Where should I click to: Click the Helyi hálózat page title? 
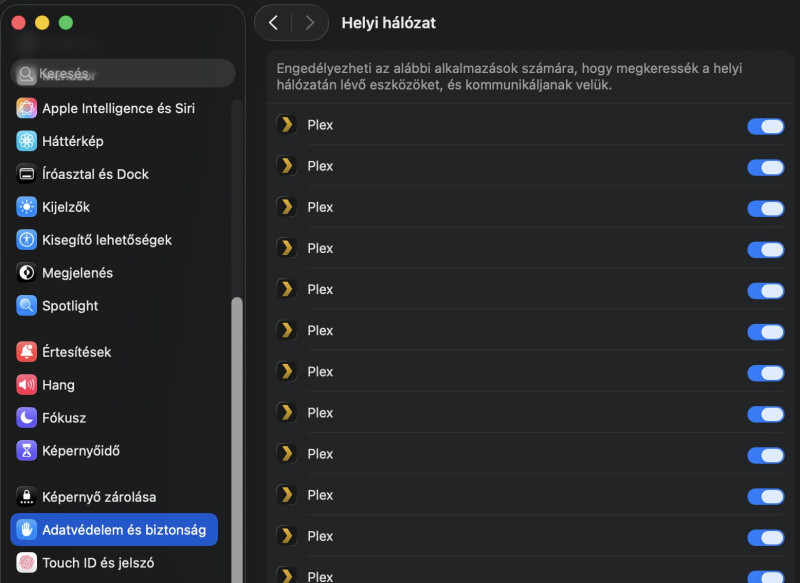coord(388,23)
